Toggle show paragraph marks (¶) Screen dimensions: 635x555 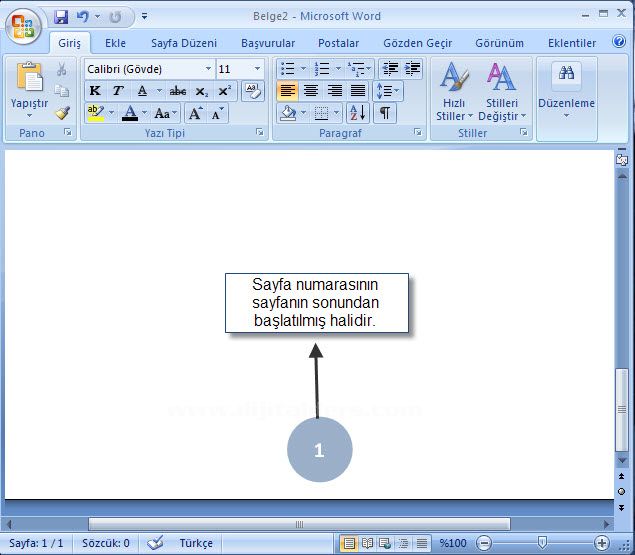pos(385,113)
